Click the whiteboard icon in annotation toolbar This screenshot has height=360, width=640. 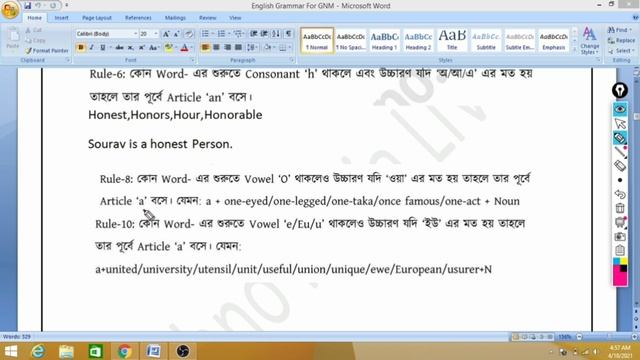[x=620, y=222]
